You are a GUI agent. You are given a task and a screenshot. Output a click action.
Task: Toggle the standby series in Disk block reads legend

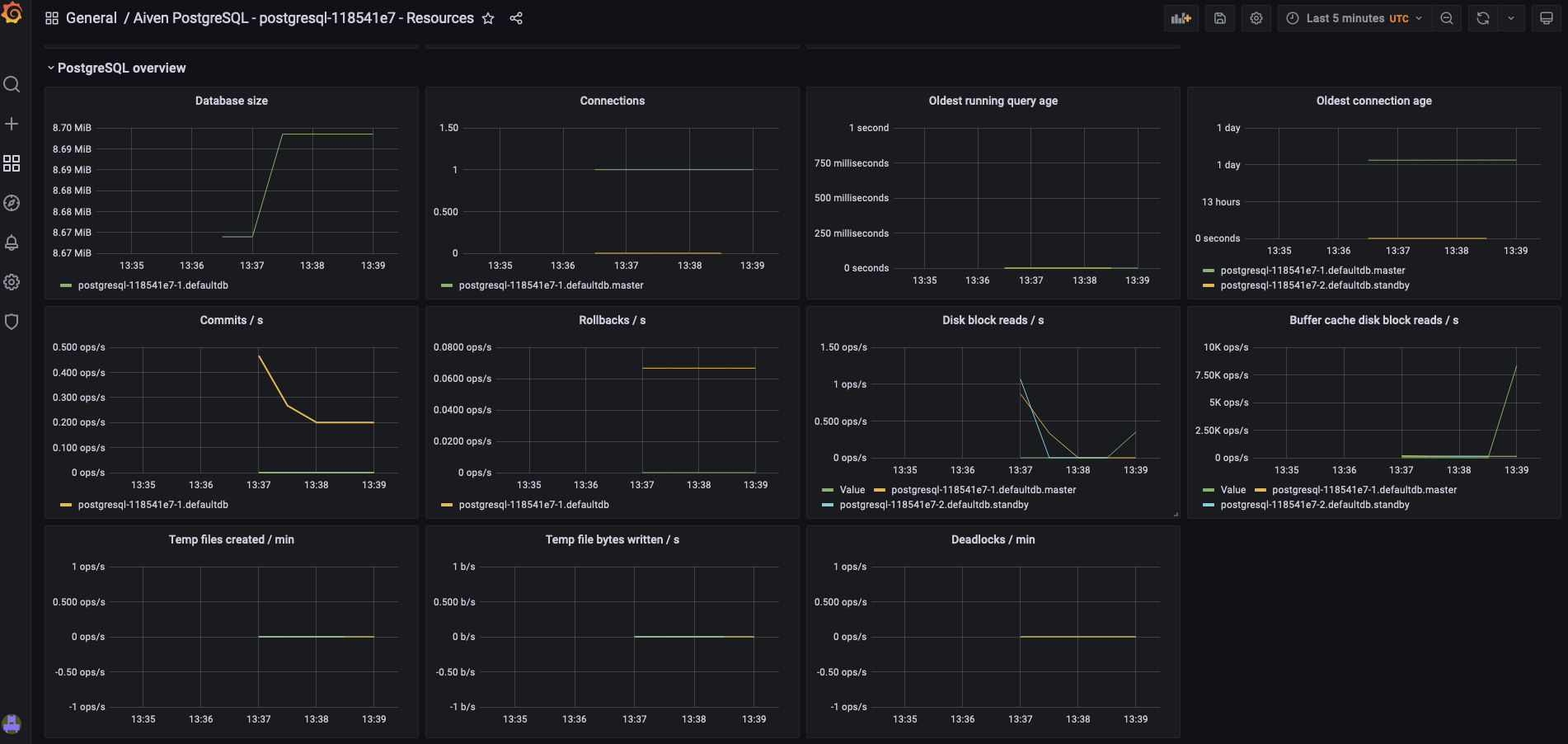pos(934,504)
